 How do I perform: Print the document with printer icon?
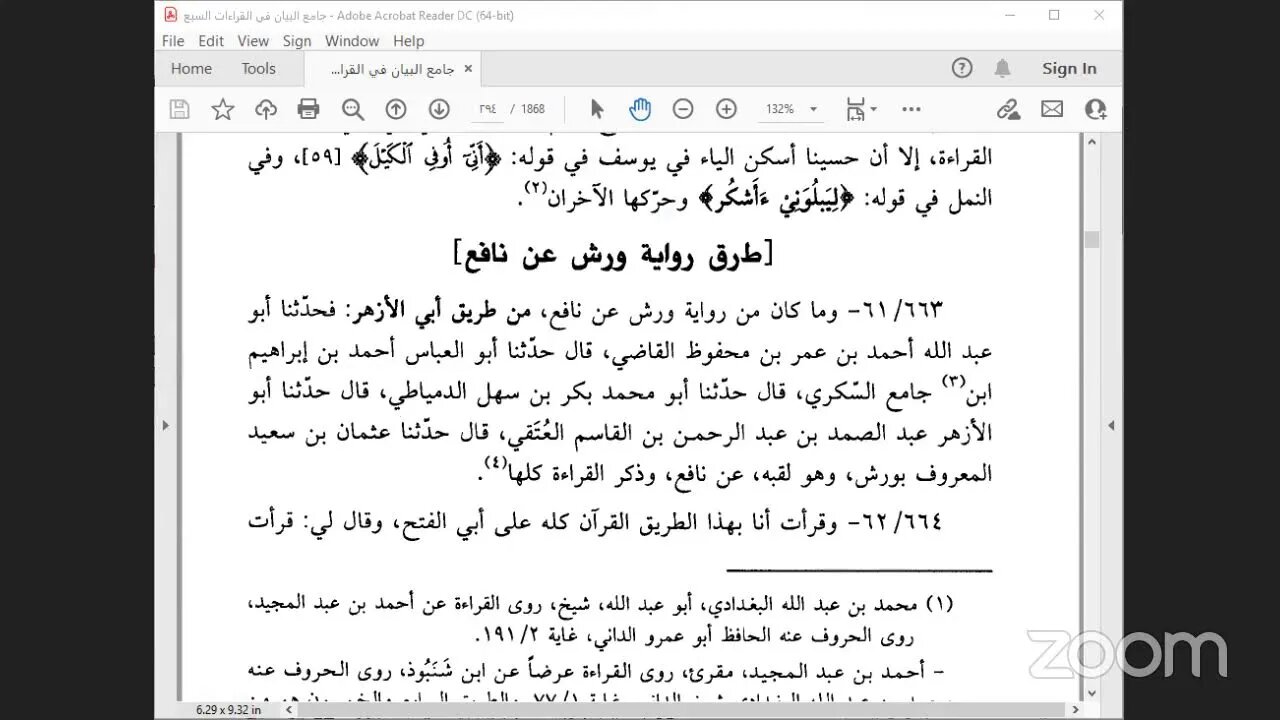click(309, 109)
